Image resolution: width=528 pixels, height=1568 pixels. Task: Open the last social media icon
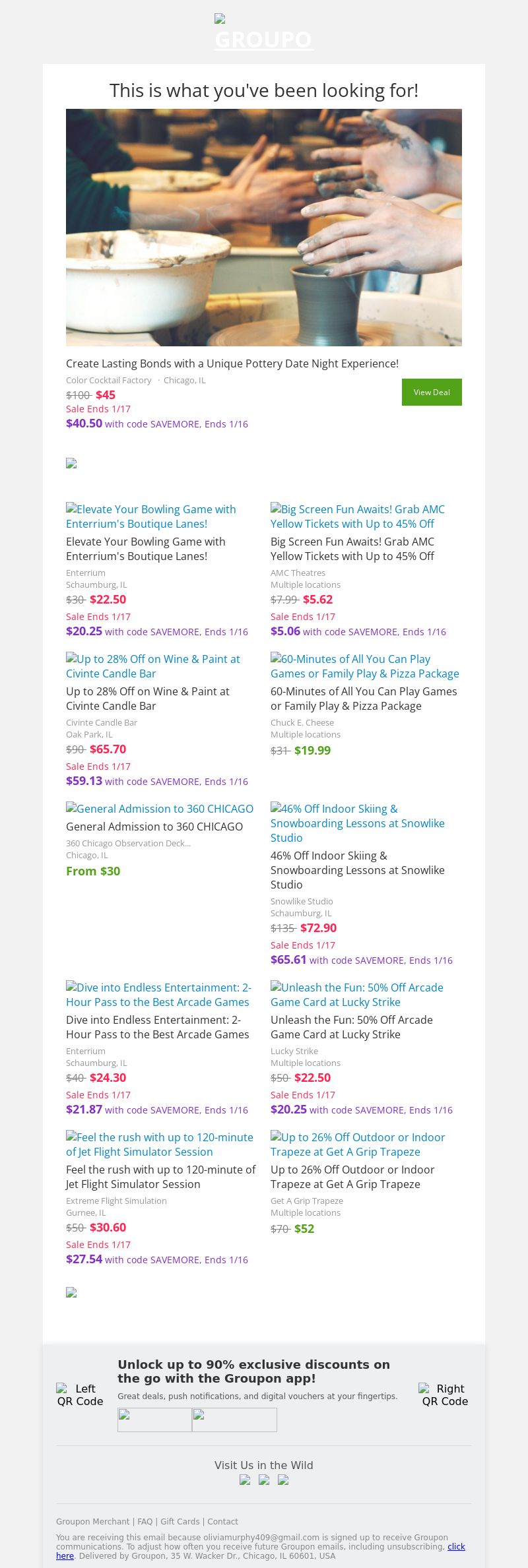pos(283,1480)
